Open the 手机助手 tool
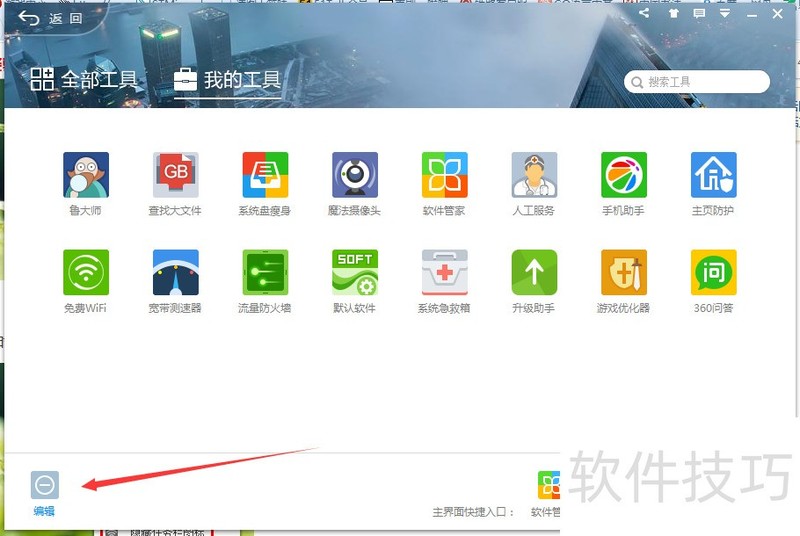The image size is (800, 536). (x=624, y=175)
